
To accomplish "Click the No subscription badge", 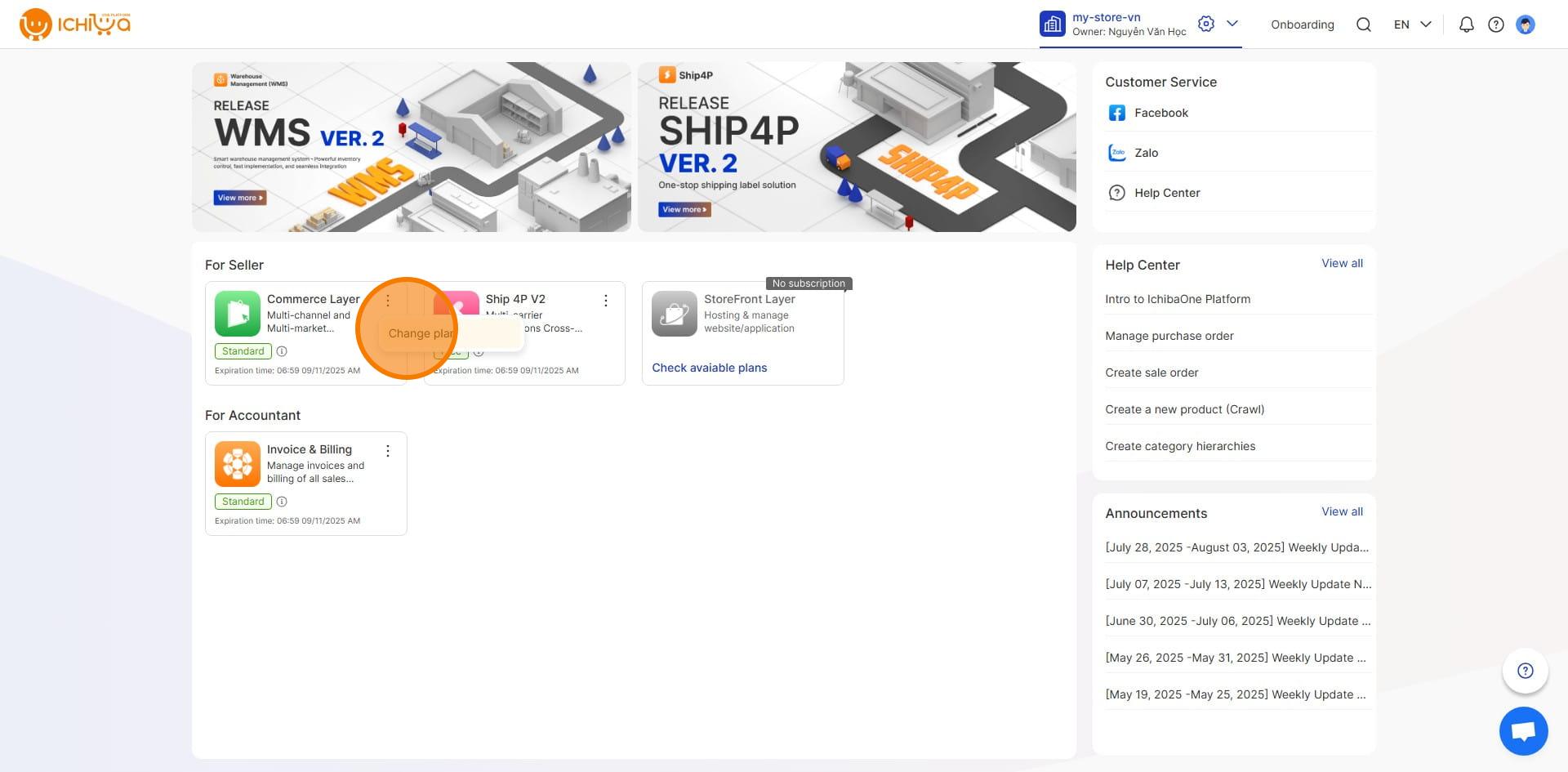I will click(808, 283).
